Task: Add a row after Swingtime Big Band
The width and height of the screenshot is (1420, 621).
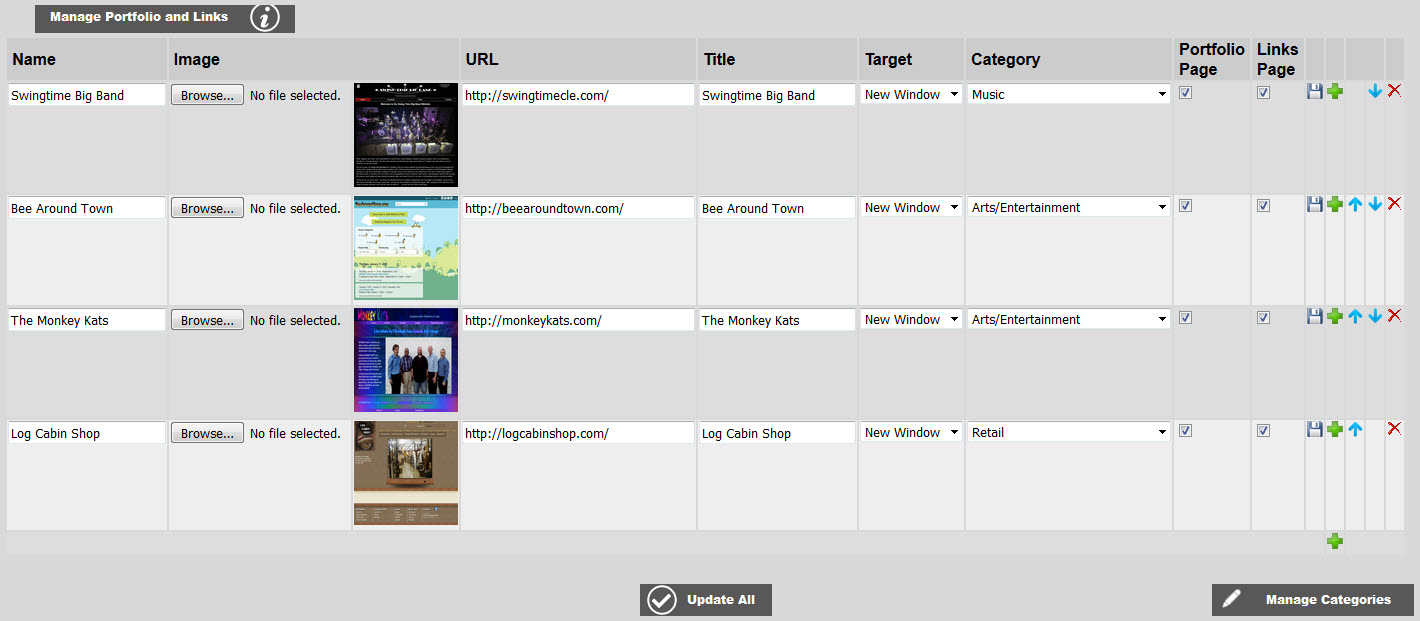Action: tap(1335, 91)
